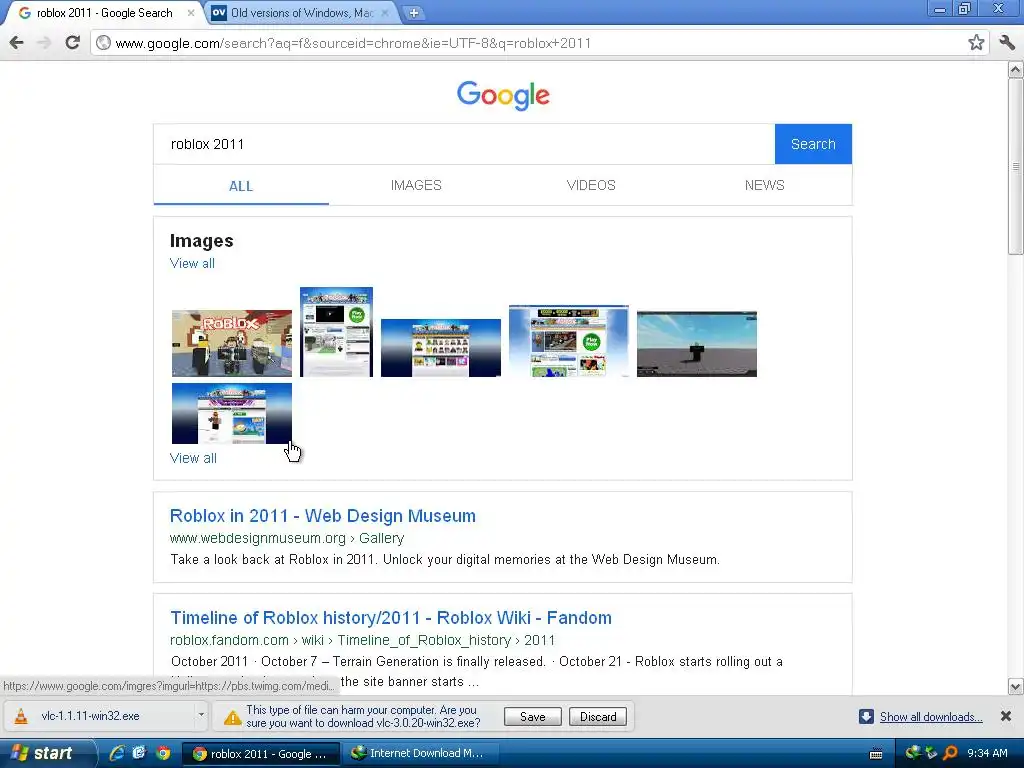Launch Internet Explorer from quick launch

click(x=117, y=753)
